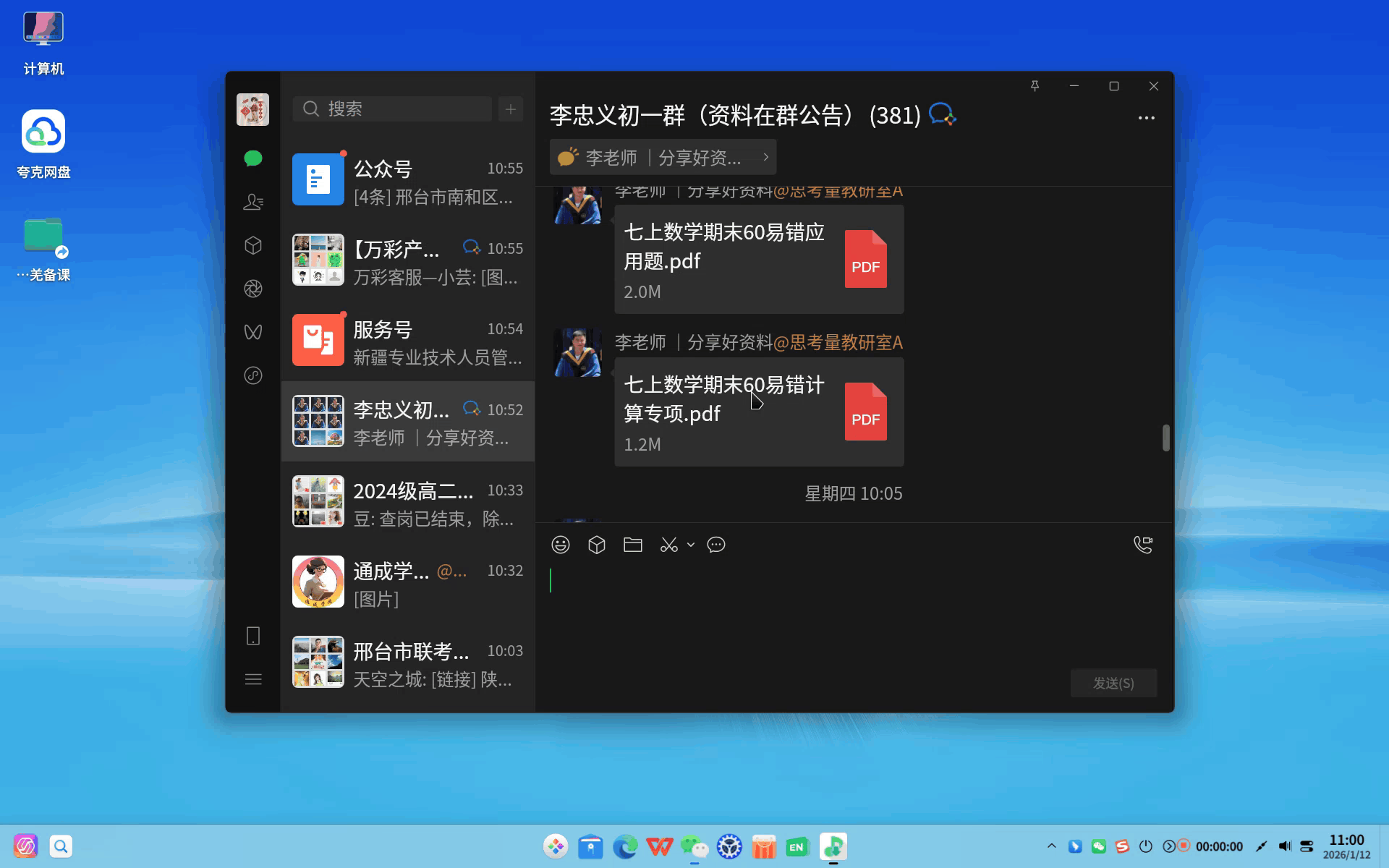1389x868 pixels.
Task: Open Video Channels from the sidebar
Action: [x=252, y=331]
